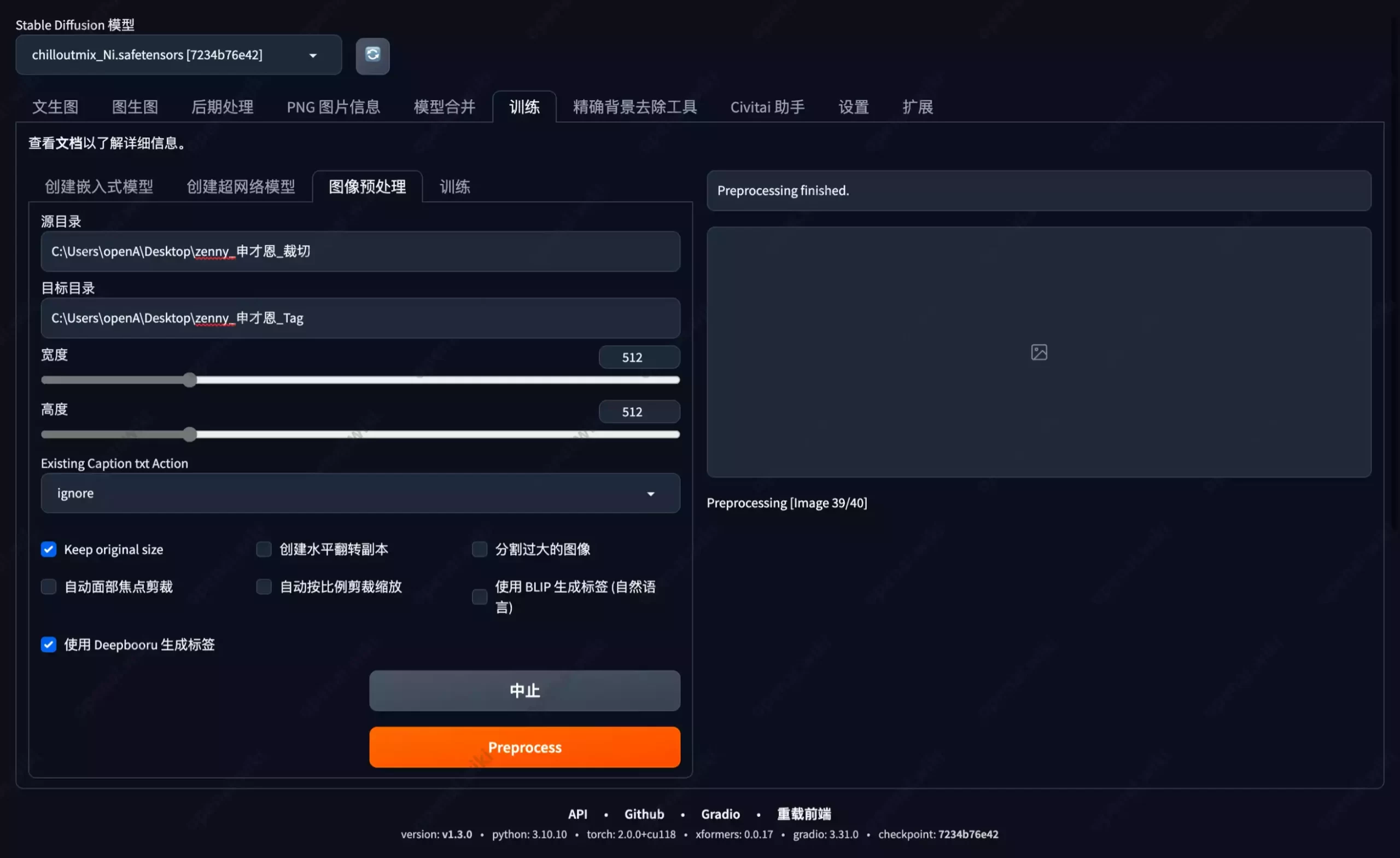Enable 自动按比例剪裁缩放 checkbox
Viewport: 1400px width, 858px height.
point(264,586)
